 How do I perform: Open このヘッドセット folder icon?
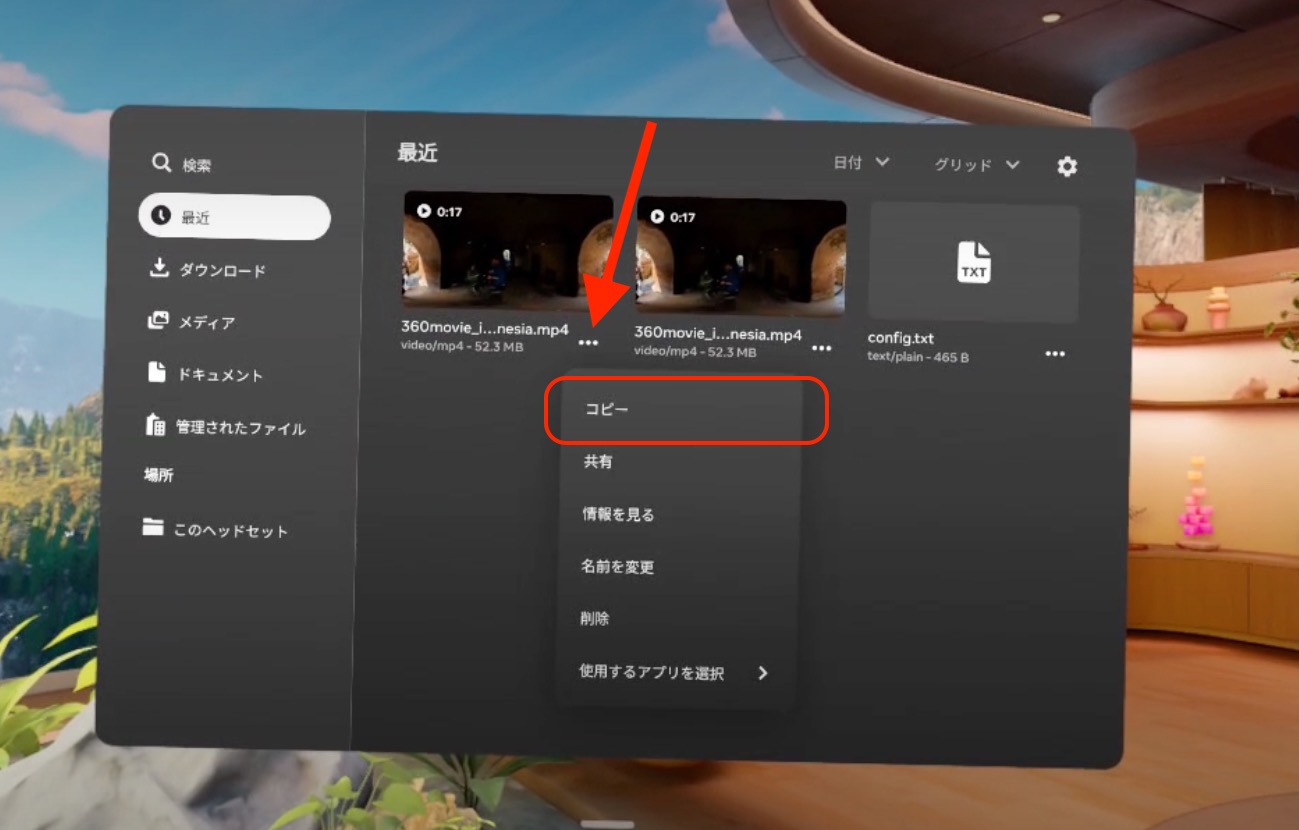pyautogui.click(x=153, y=528)
